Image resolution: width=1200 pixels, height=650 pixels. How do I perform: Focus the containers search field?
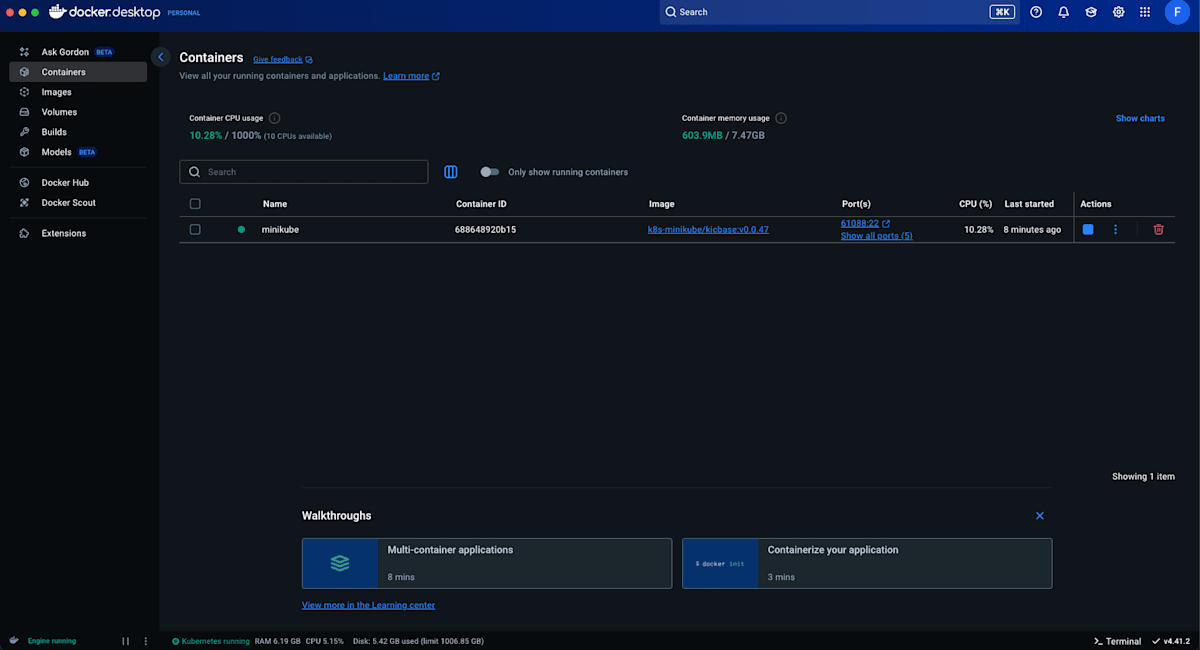point(304,172)
